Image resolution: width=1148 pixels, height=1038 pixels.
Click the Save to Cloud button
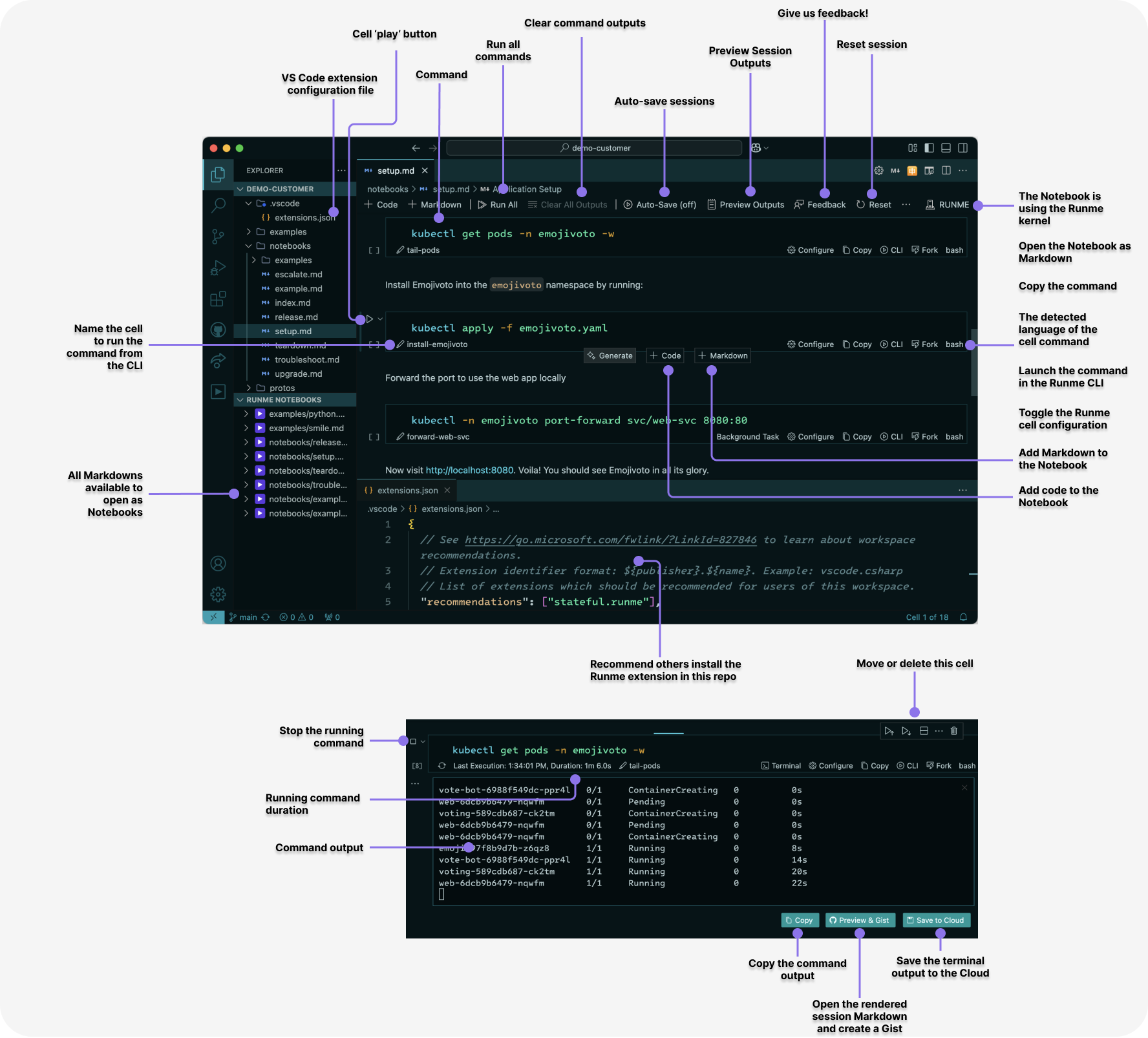[x=936, y=920]
